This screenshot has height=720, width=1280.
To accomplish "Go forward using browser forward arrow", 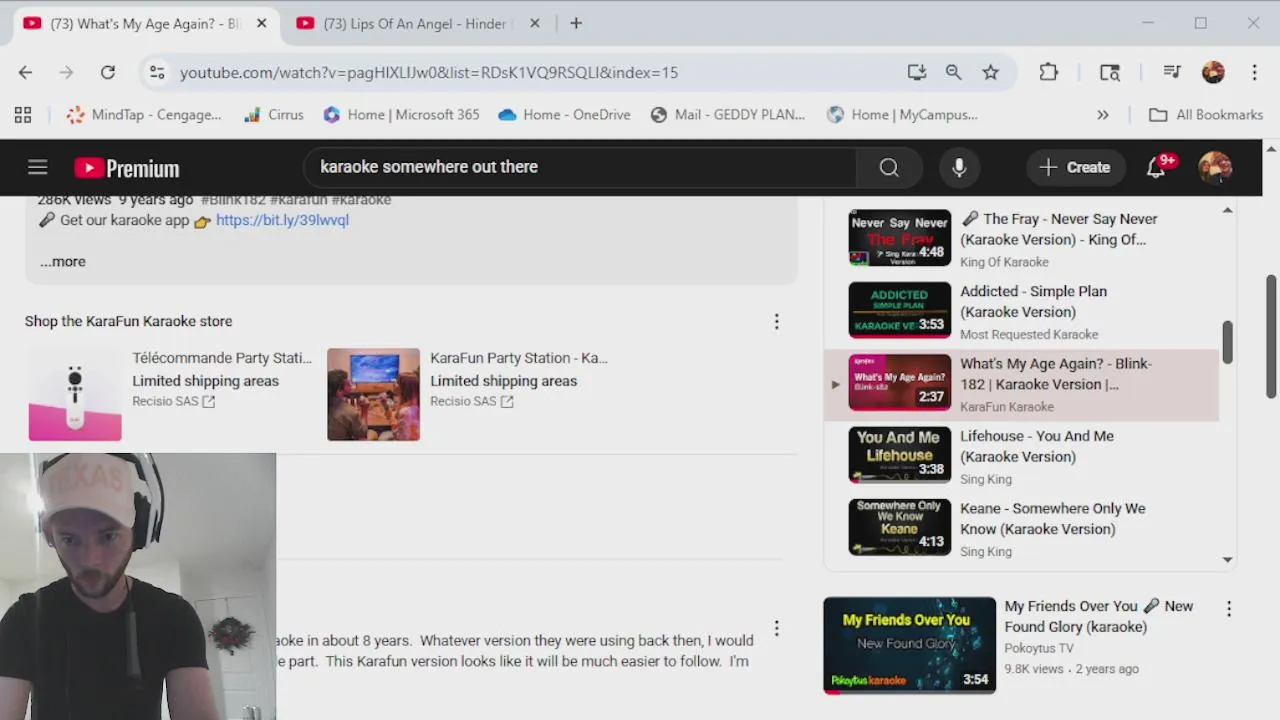I will tap(66, 72).
